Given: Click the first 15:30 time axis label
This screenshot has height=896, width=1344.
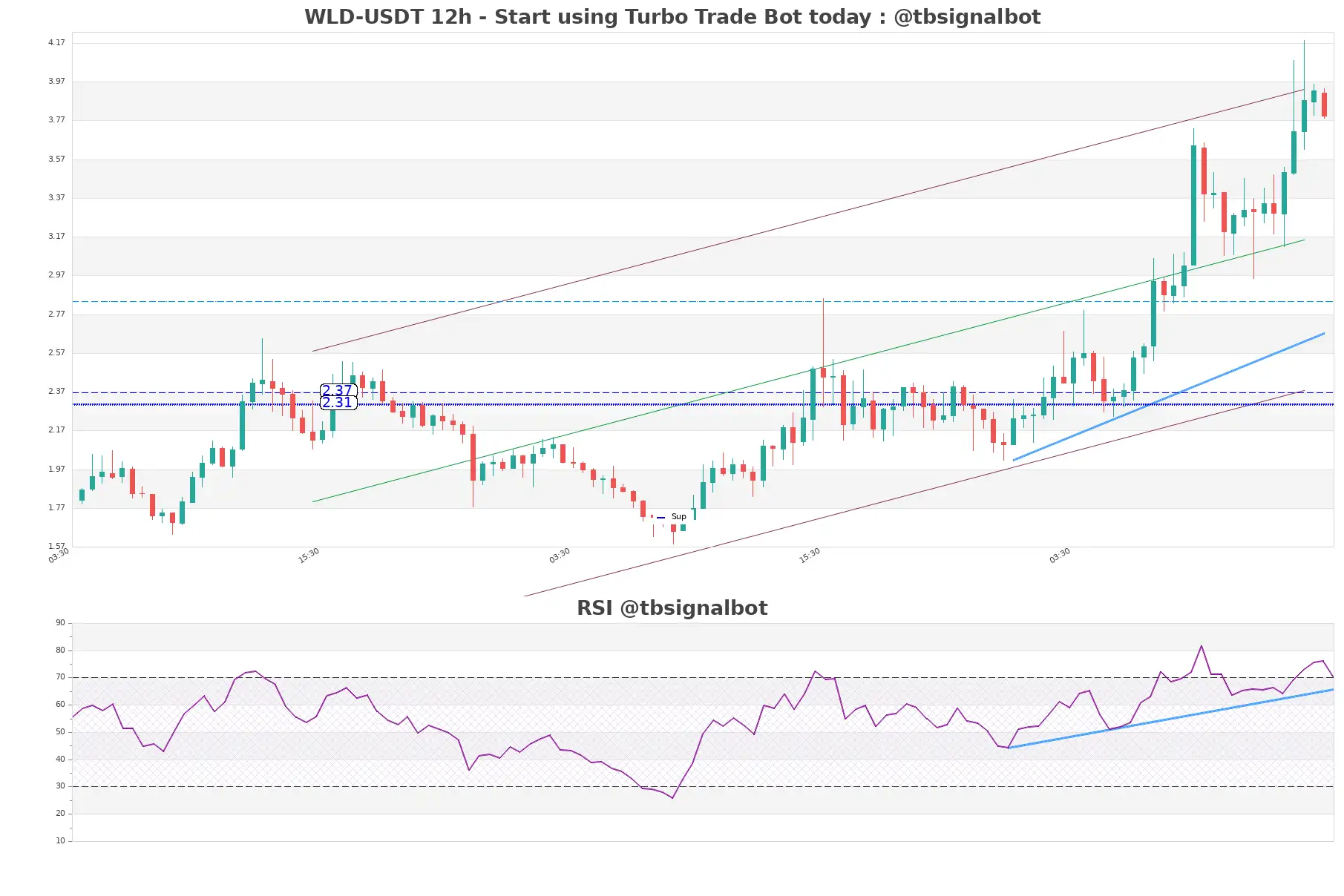Looking at the screenshot, I should pos(309,556).
